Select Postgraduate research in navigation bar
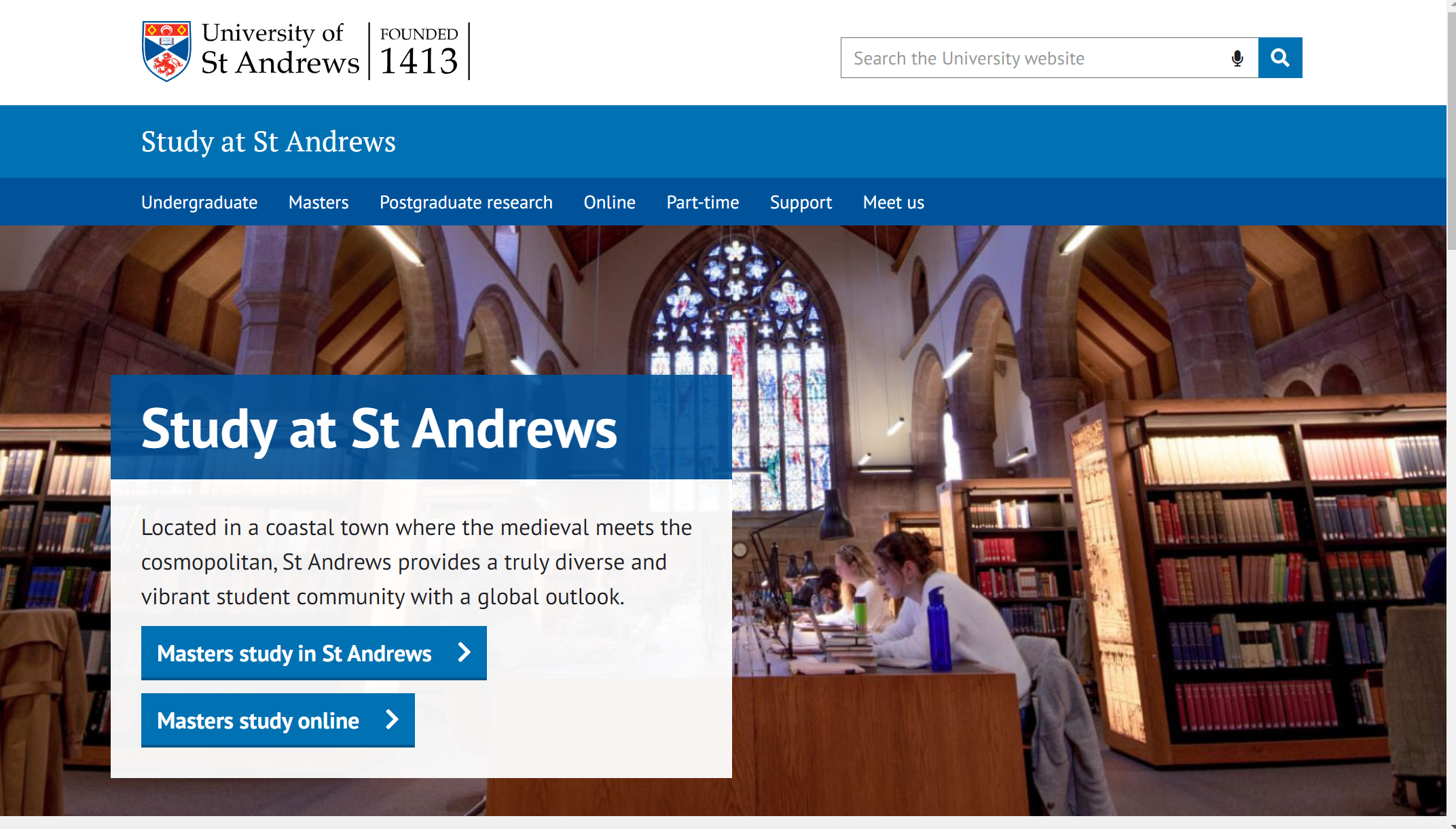 466,202
